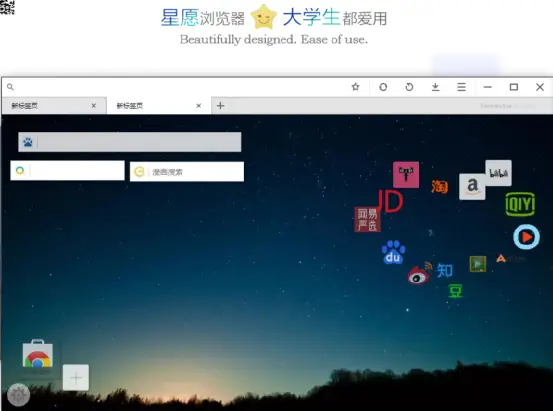Click the plus tile to add a shortcut
The width and height of the screenshot is (553, 411).
[76, 378]
